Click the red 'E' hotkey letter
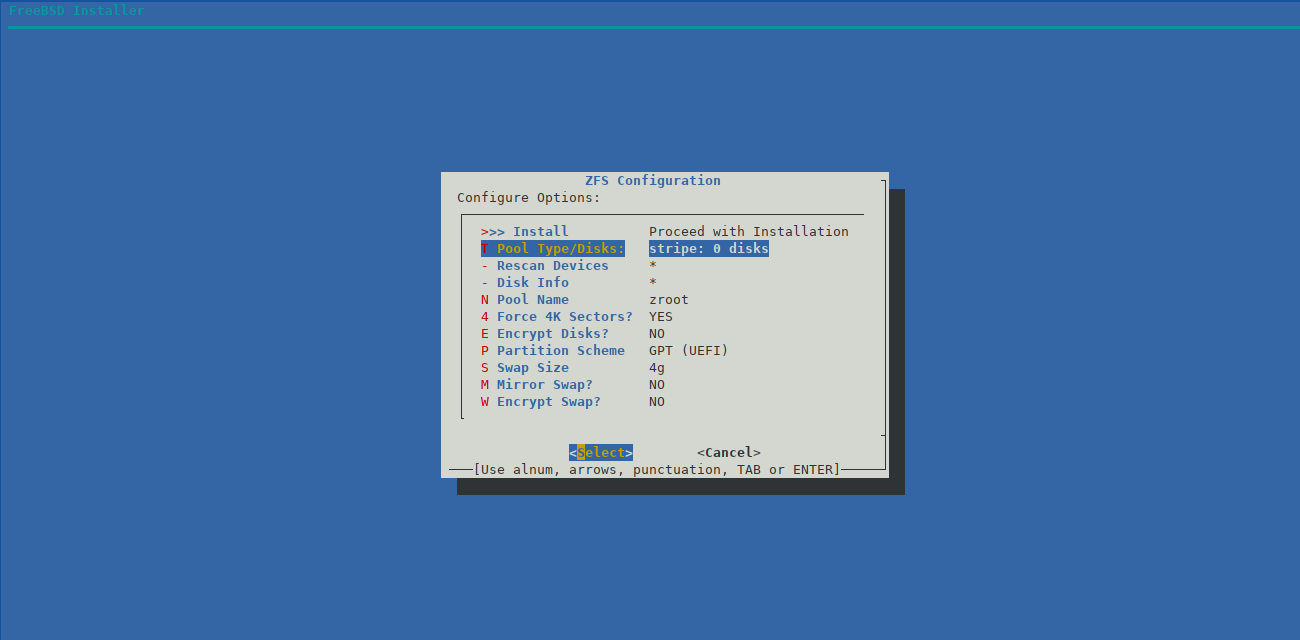This screenshot has height=640, width=1300. (485, 333)
